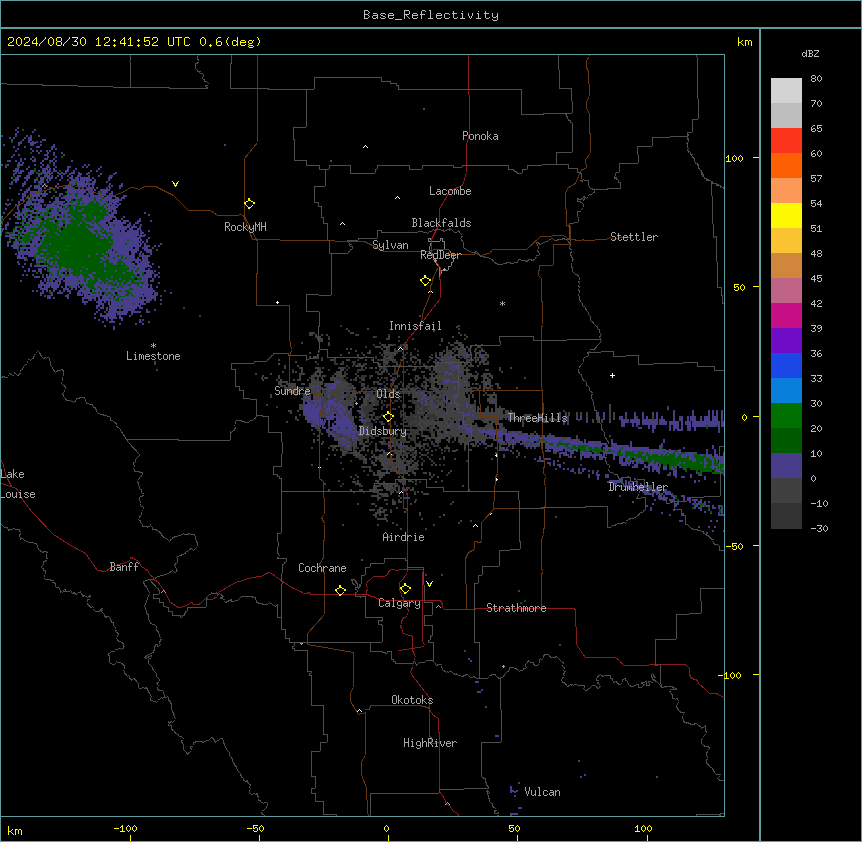Click the Limestone label
The width and height of the screenshot is (862, 842).
[x=153, y=356]
